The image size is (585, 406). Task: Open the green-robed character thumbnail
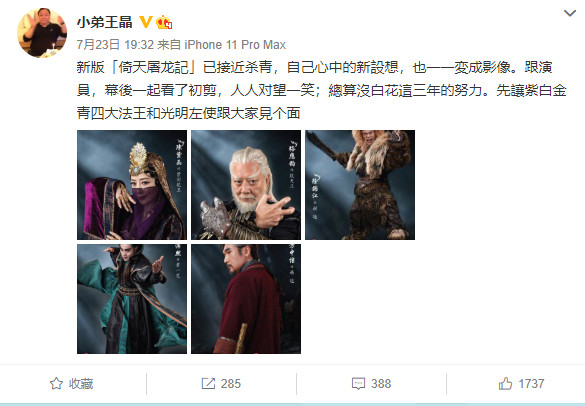coord(132,299)
